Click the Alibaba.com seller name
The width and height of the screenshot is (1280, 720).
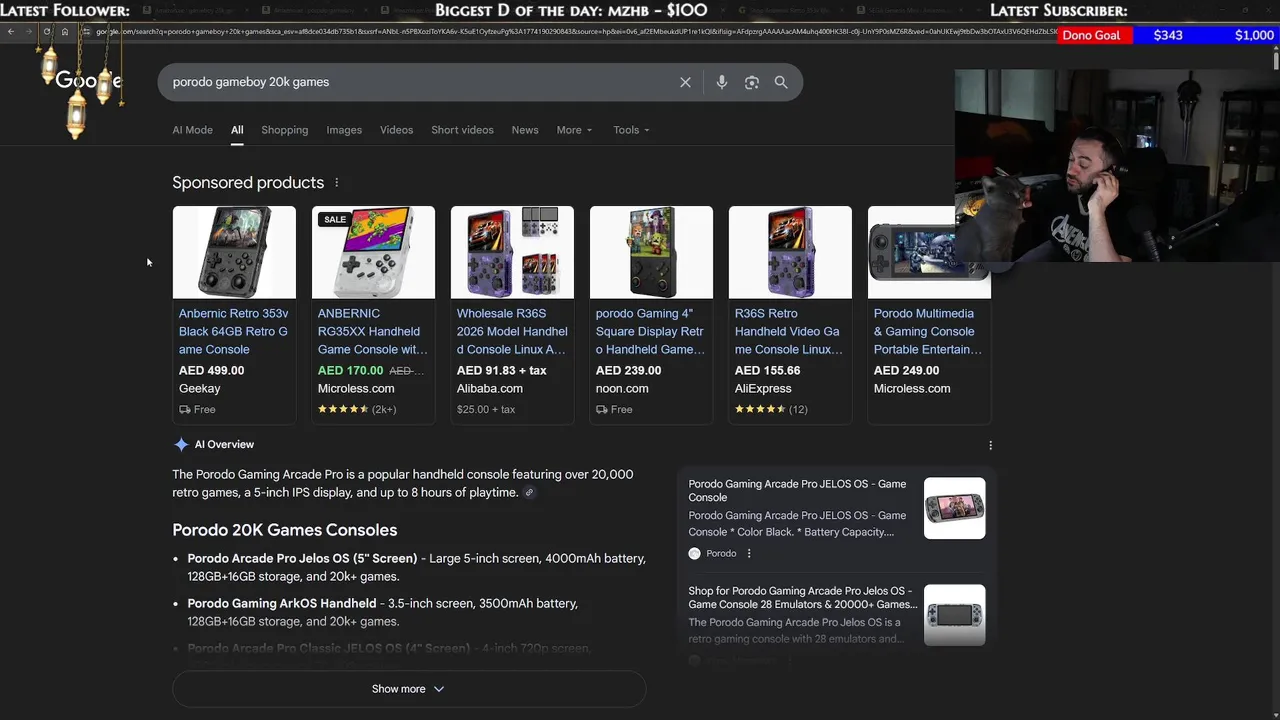tap(490, 388)
